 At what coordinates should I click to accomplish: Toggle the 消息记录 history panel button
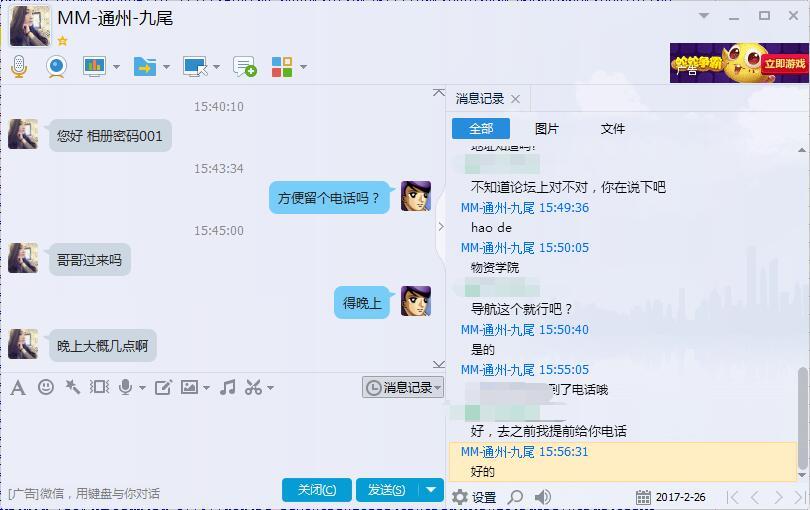(403, 388)
